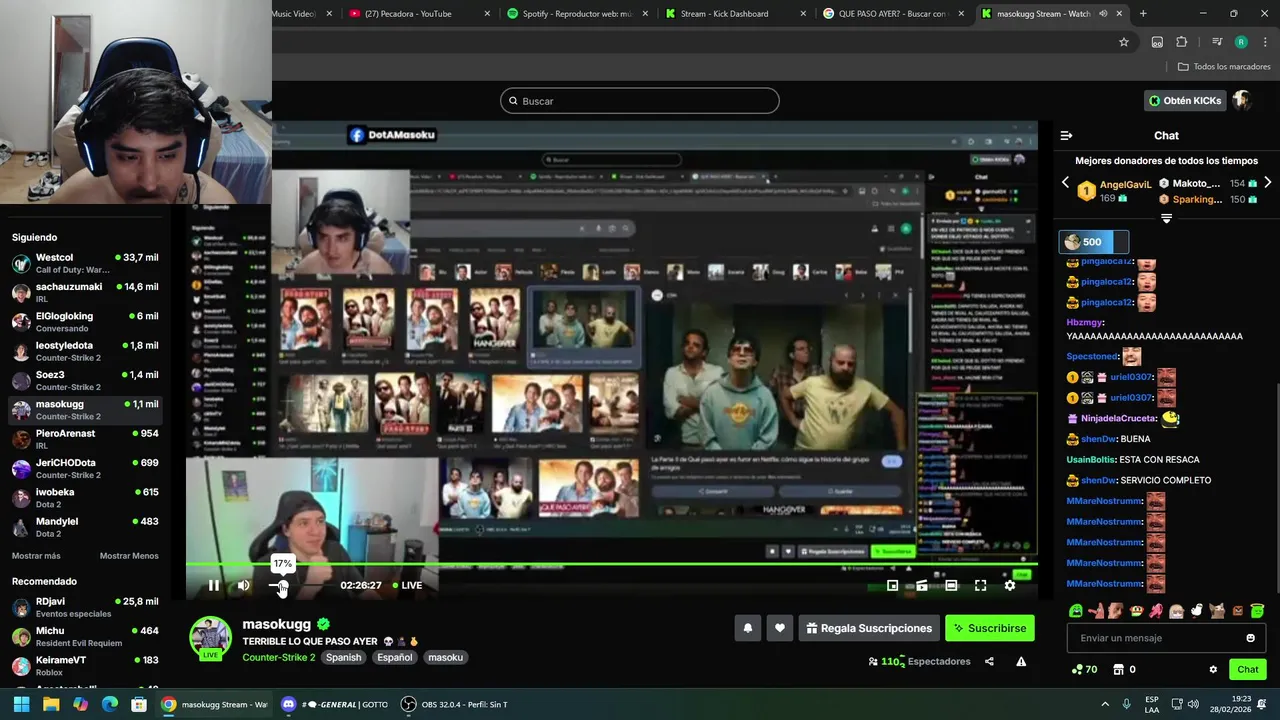Open Soez3 channel in sidebar

click(x=85, y=380)
